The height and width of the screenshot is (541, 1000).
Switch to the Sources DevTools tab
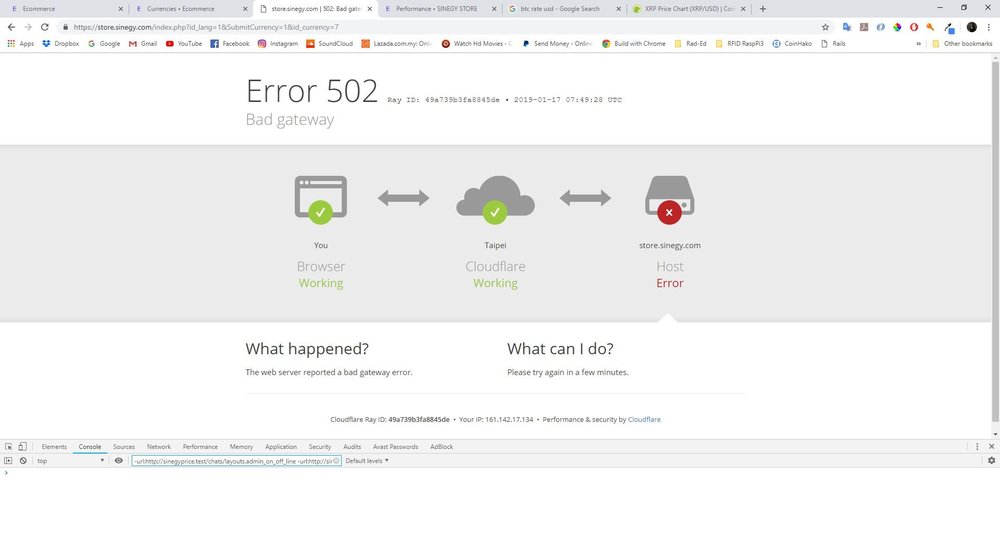click(x=124, y=447)
